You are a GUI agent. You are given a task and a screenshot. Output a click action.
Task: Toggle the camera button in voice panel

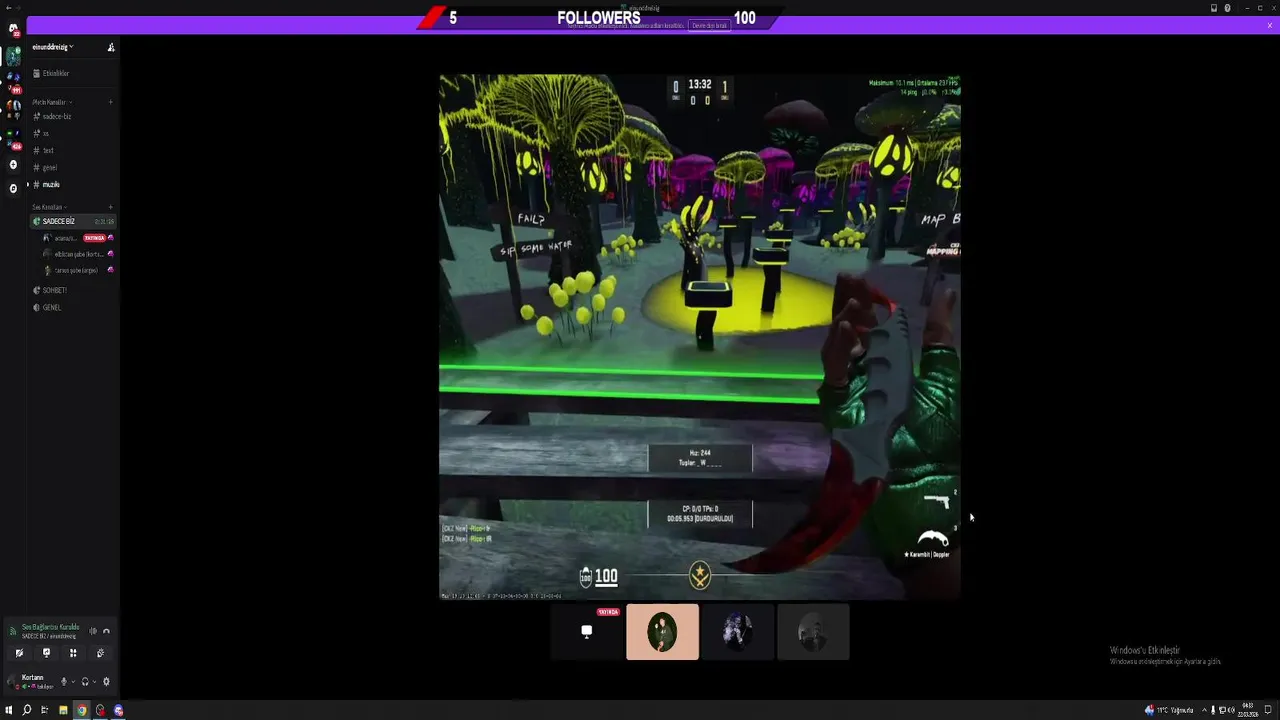[19, 653]
